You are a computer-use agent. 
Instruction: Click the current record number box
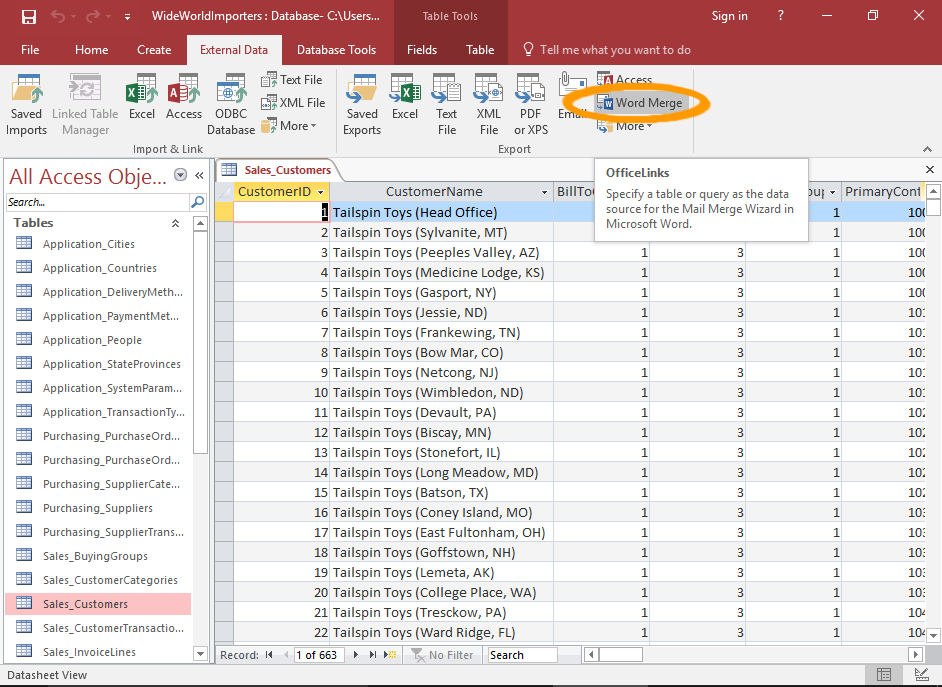318,655
